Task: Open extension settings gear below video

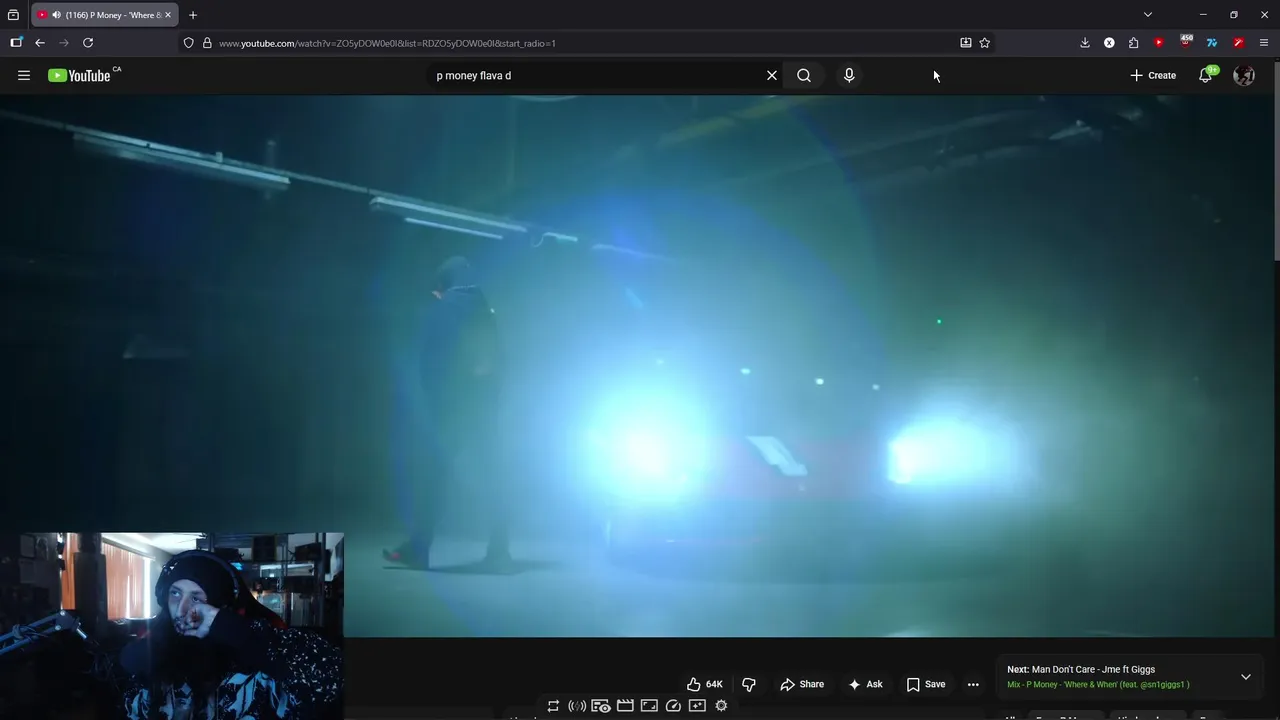Action: click(721, 706)
